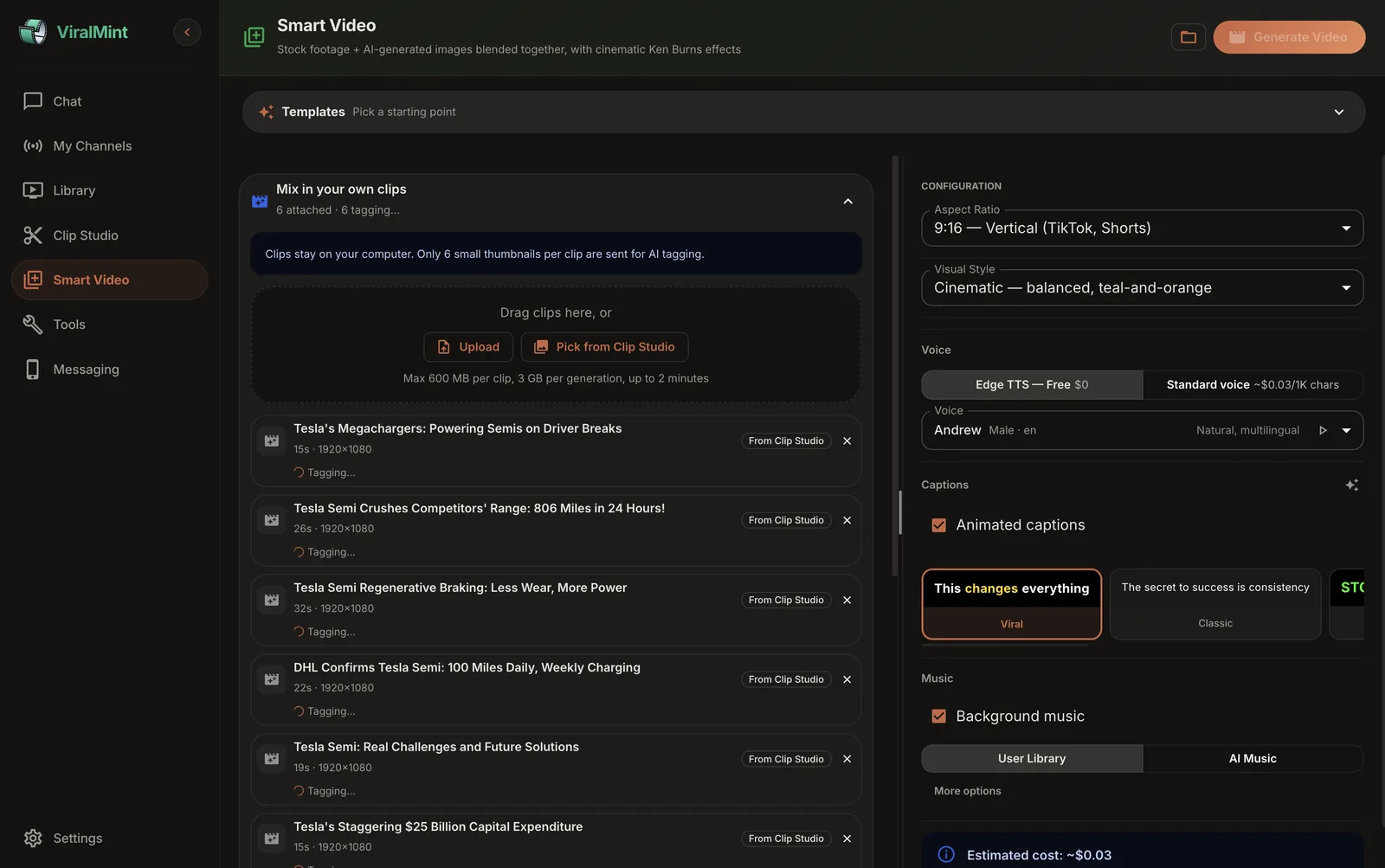1385x868 pixels.
Task: Open the Aspect Ratio dropdown
Action: point(1142,228)
